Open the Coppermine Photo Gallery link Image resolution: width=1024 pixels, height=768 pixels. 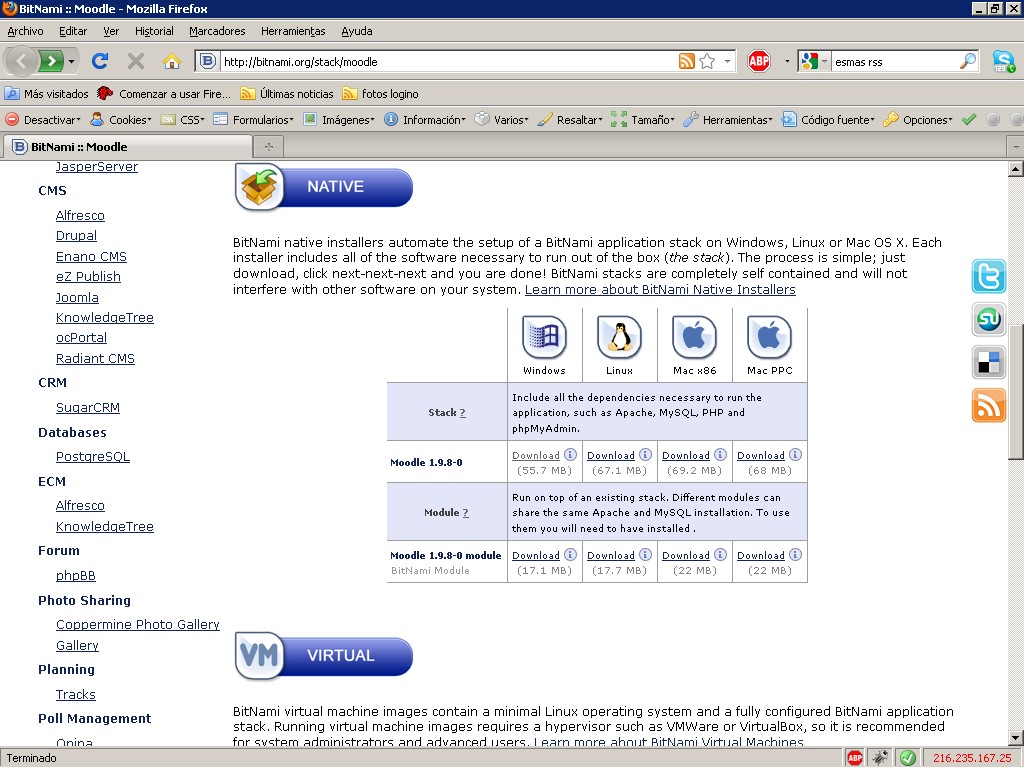coord(138,624)
